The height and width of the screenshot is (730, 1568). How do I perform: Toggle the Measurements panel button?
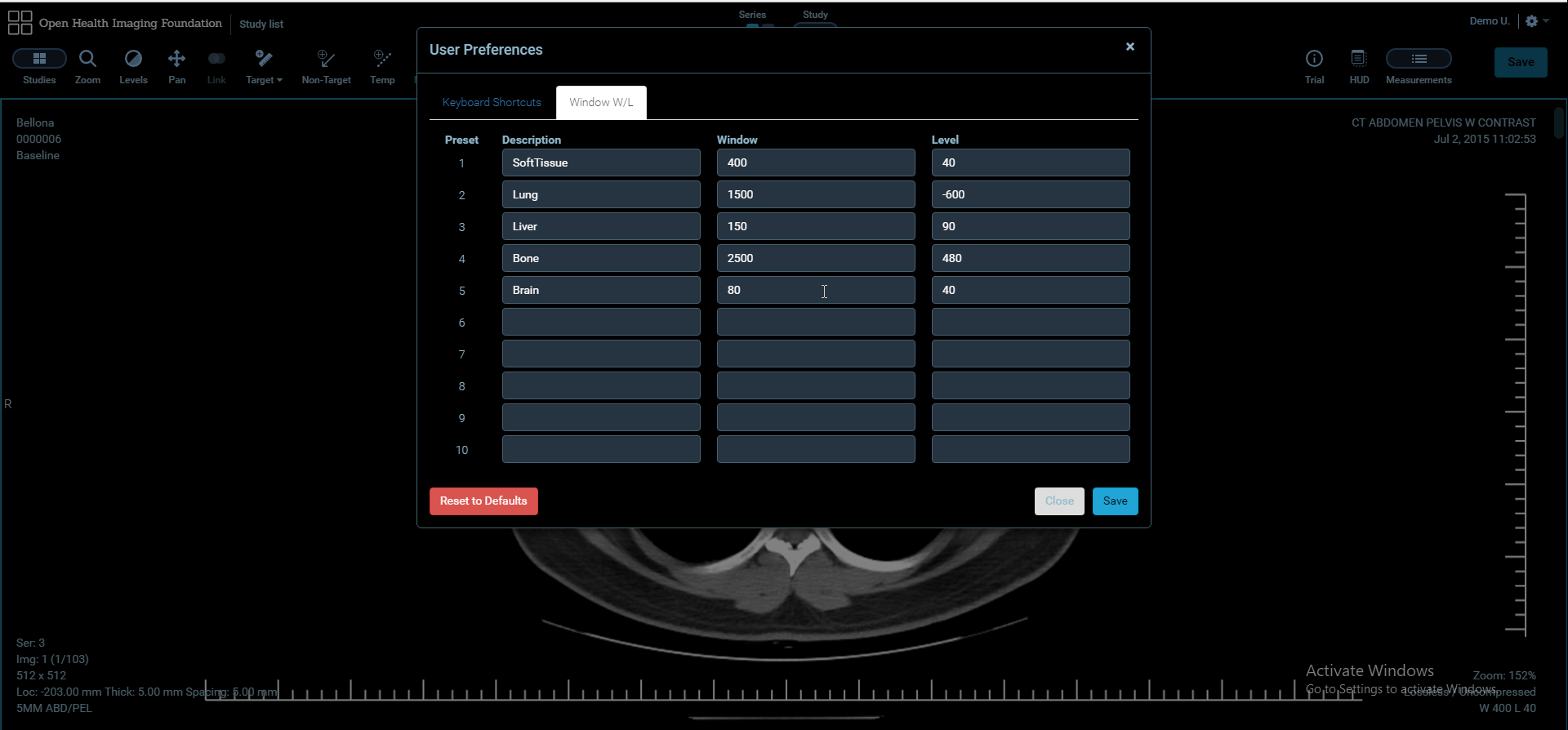[1419, 59]
